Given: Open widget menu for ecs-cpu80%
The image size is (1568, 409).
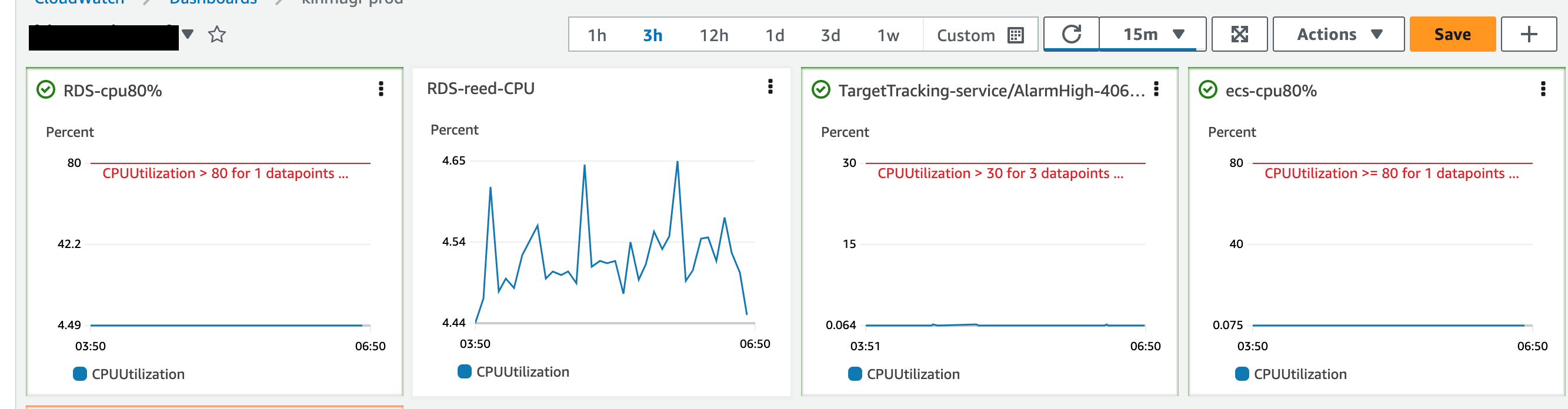Looking at the screenshot, I should pyautogui.click(x=1543, y=89).
